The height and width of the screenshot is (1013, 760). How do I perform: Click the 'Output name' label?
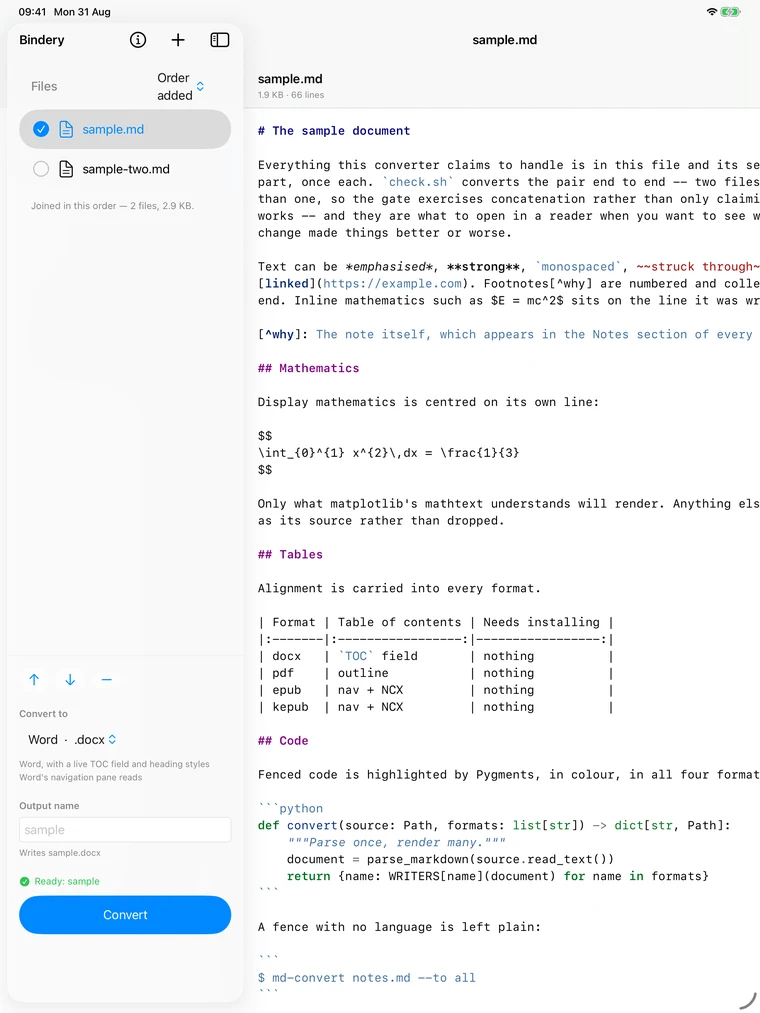point(49,806)
